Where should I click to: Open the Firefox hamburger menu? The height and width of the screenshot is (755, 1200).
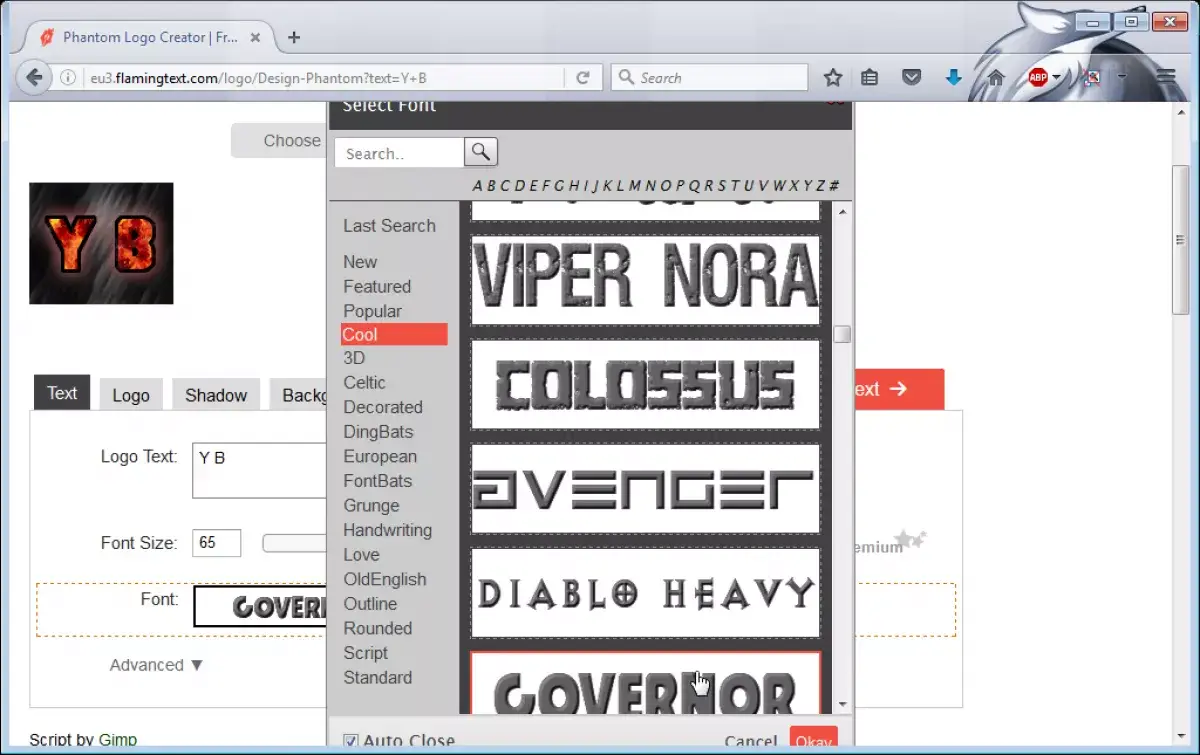(x=1165, y=77)
